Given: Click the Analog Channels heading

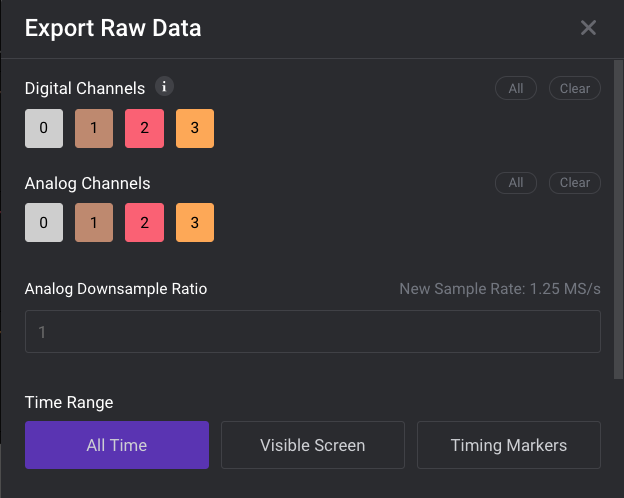Looking at the screenshot, I should tap(88, 184).
